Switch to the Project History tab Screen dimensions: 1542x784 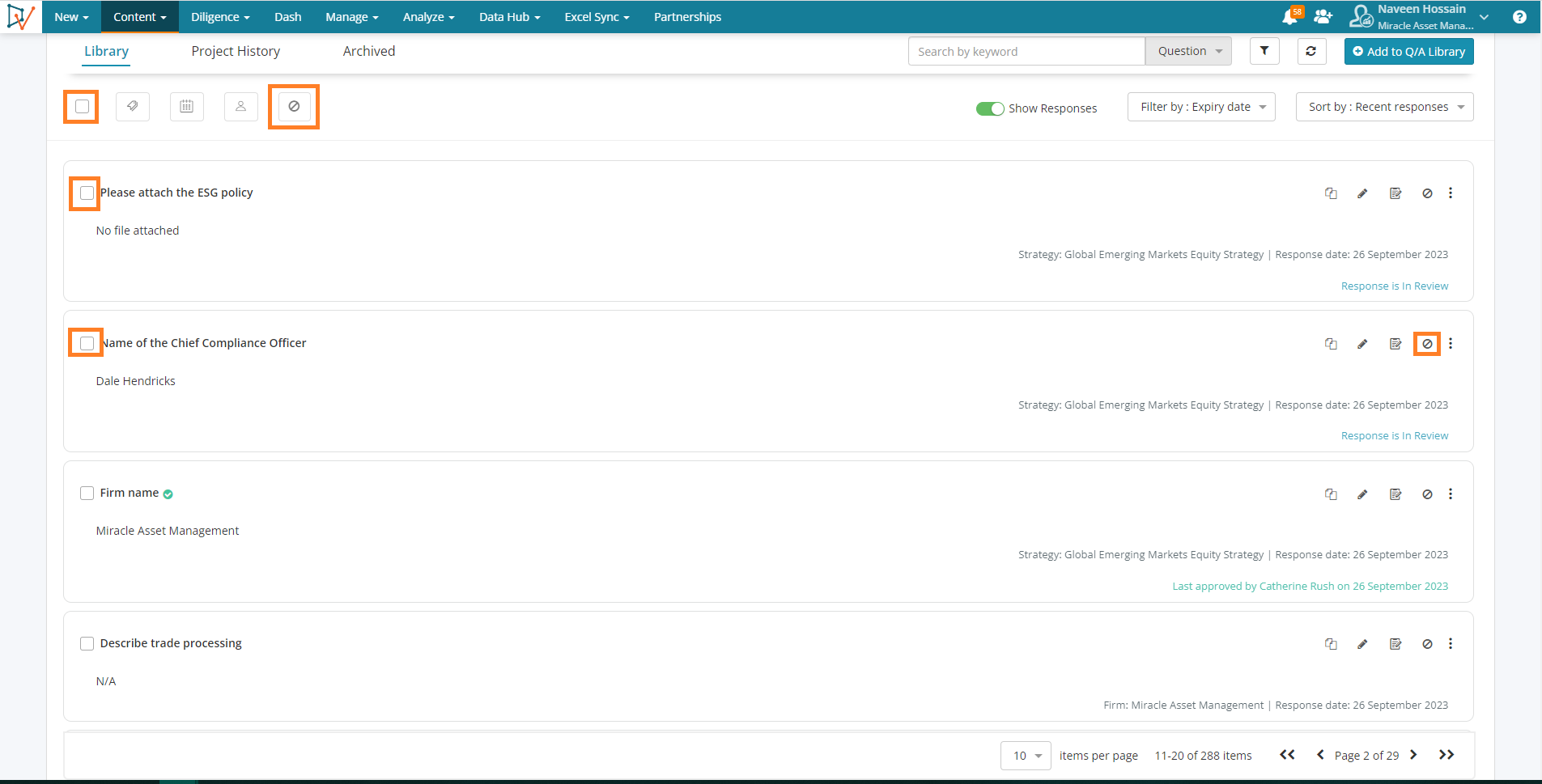[x=236, y=51]
